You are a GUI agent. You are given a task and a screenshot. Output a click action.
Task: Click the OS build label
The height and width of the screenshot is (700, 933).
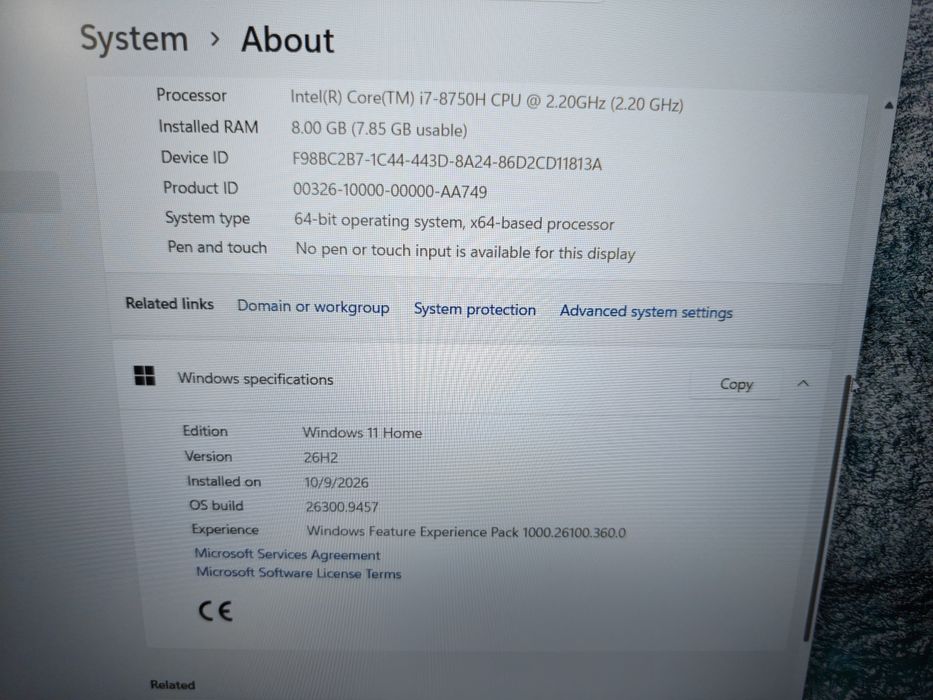coord(217,505)
